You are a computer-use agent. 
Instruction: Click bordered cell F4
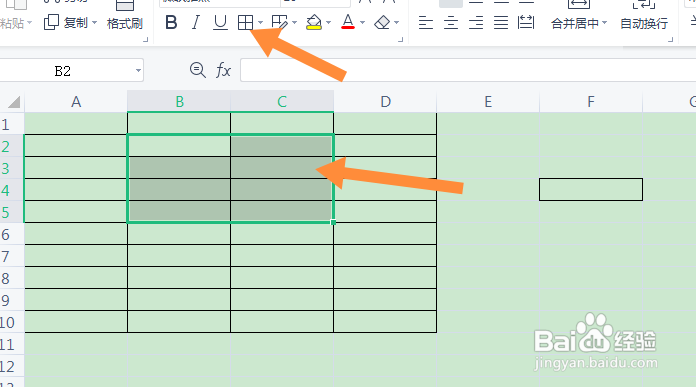coord(591,190)
